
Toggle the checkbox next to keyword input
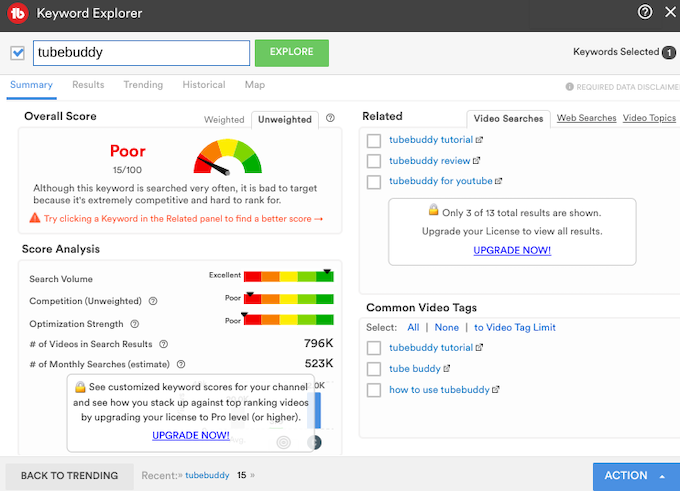17,53
